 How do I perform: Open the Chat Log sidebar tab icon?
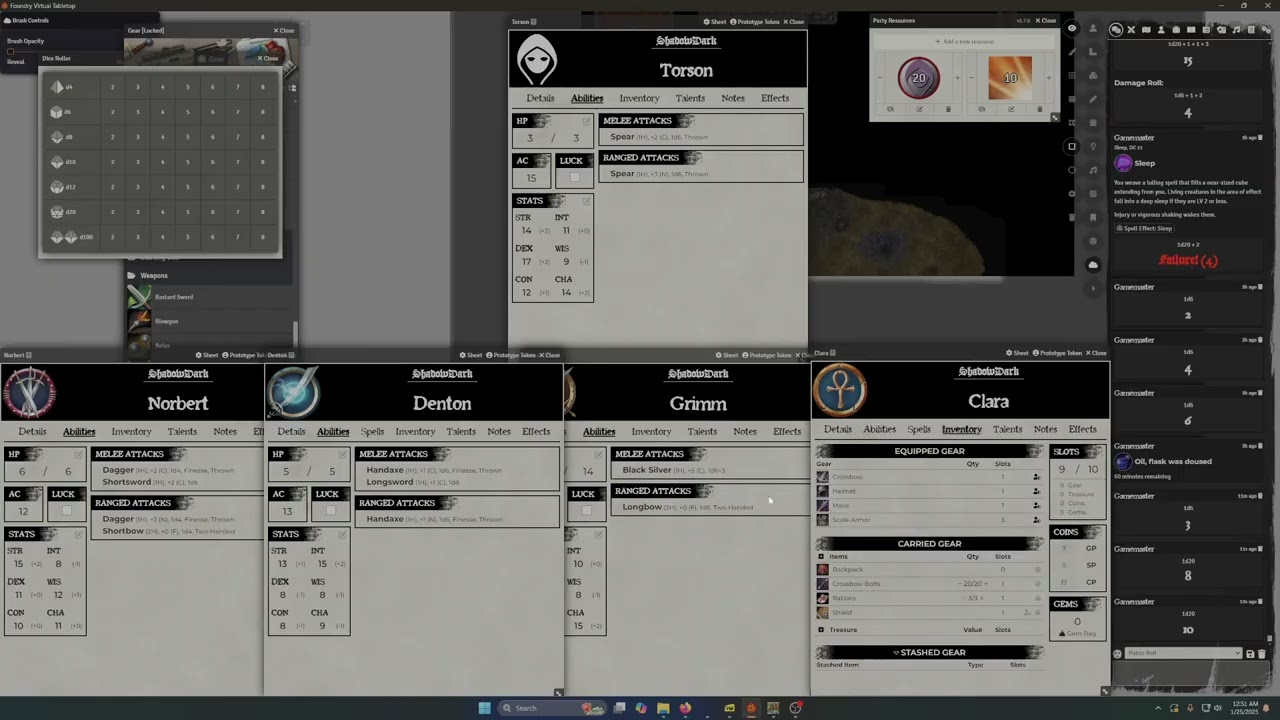click(x=1116, y=30)
